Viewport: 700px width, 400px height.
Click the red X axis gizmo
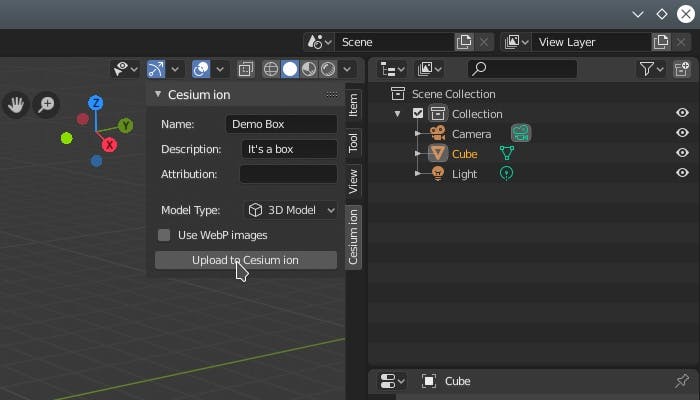pyautogui.click(x=109, y=145)
